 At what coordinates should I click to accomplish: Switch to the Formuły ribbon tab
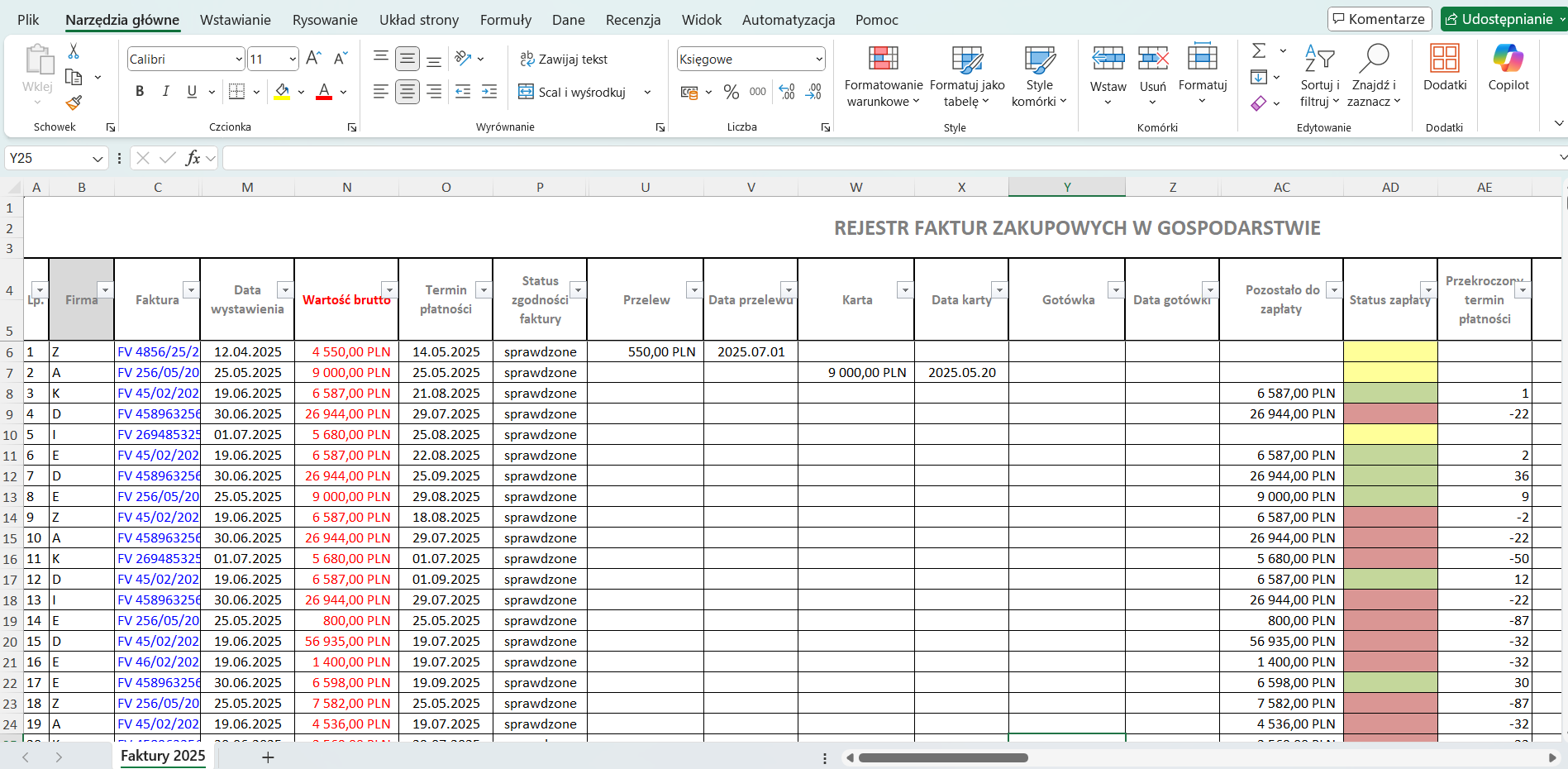(x=505, y=20)
